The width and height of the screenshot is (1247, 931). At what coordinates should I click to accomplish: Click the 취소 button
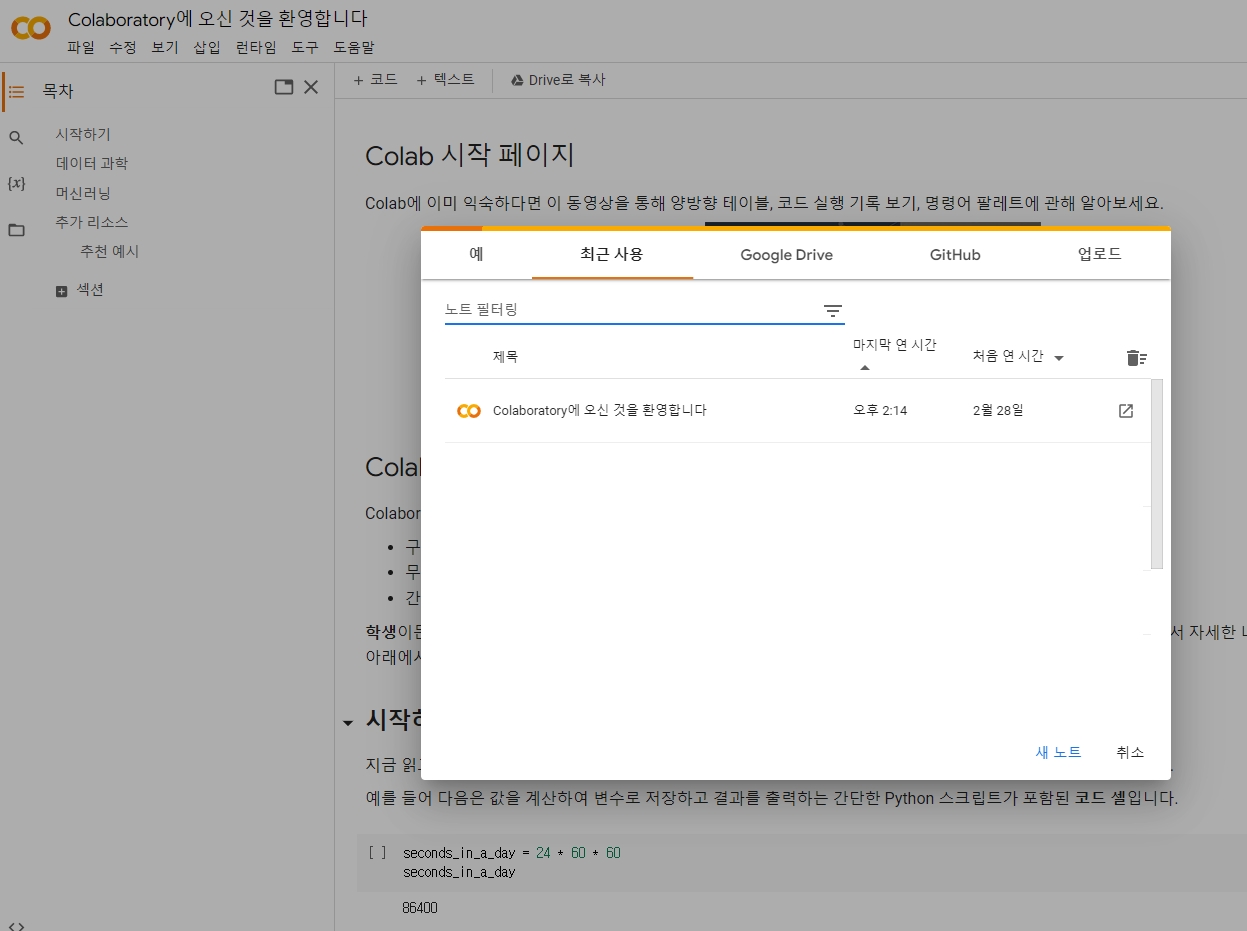tap(1130, 753)
